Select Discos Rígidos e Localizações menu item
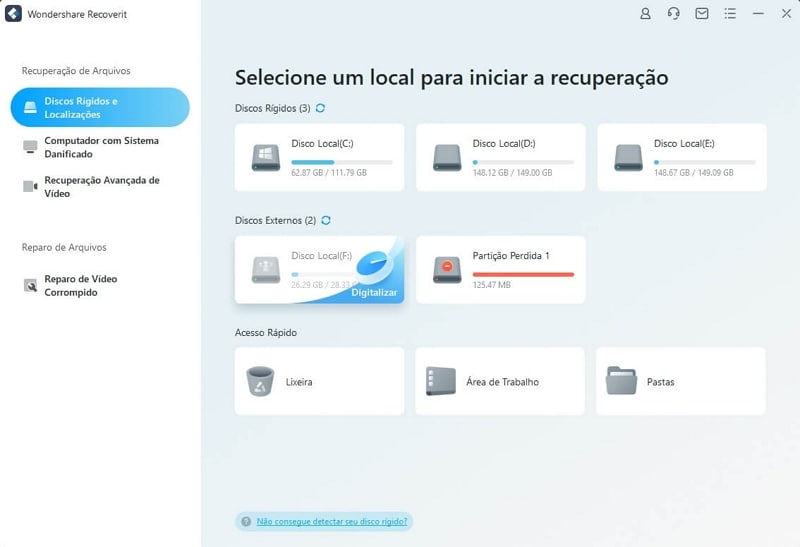Image resolution: width=800 pixels, height=547 pixels. 100,107
